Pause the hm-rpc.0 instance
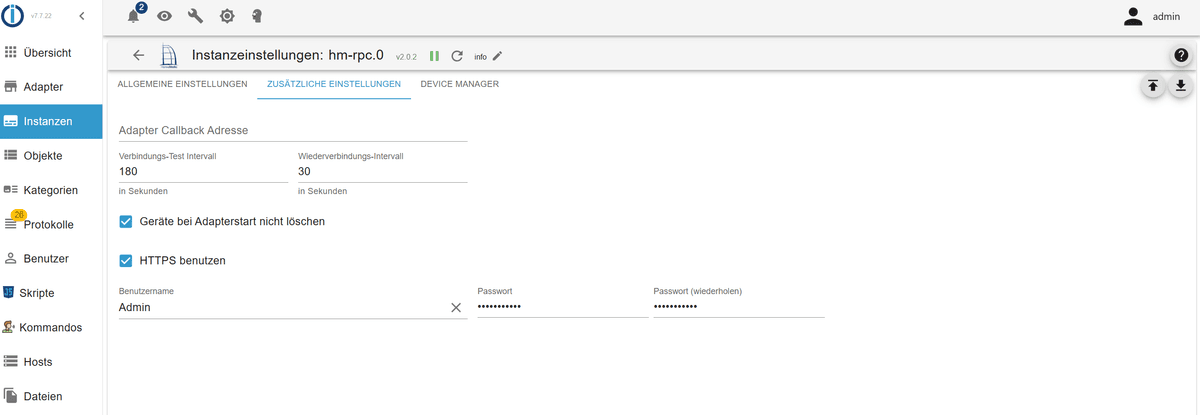Viewport: 1200px width, 415px height. pos(435,56)
